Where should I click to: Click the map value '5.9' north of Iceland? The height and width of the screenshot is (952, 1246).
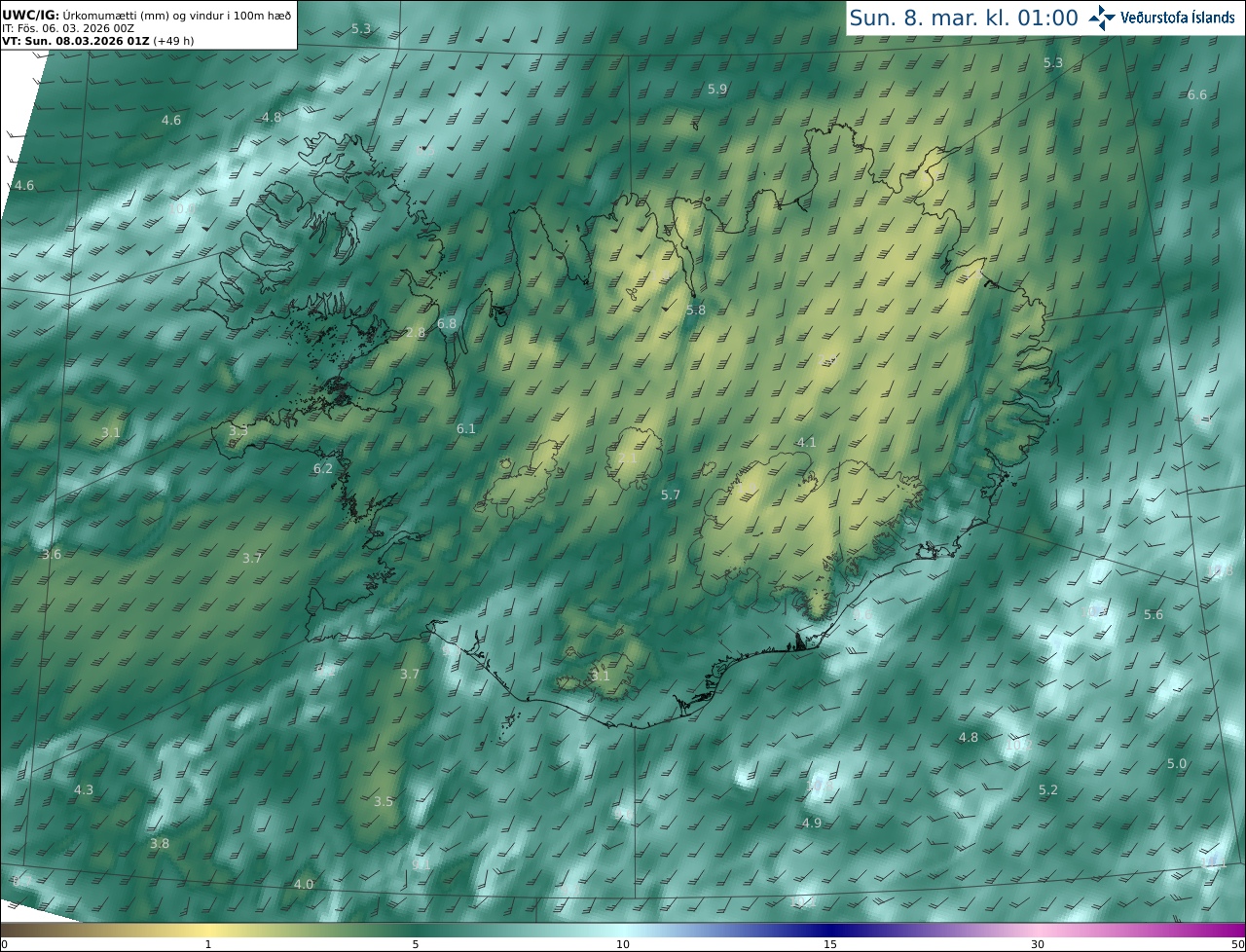pyautogui.click(x=717, y=90)
